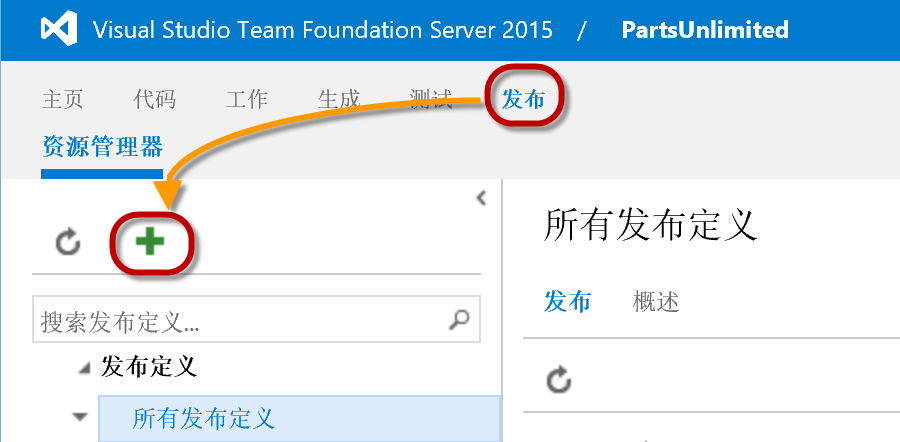The image size is (900, 442).
Task: Focus the 搜索发布定义 search box
Action: pyautogui.click(x=256, y=319)
